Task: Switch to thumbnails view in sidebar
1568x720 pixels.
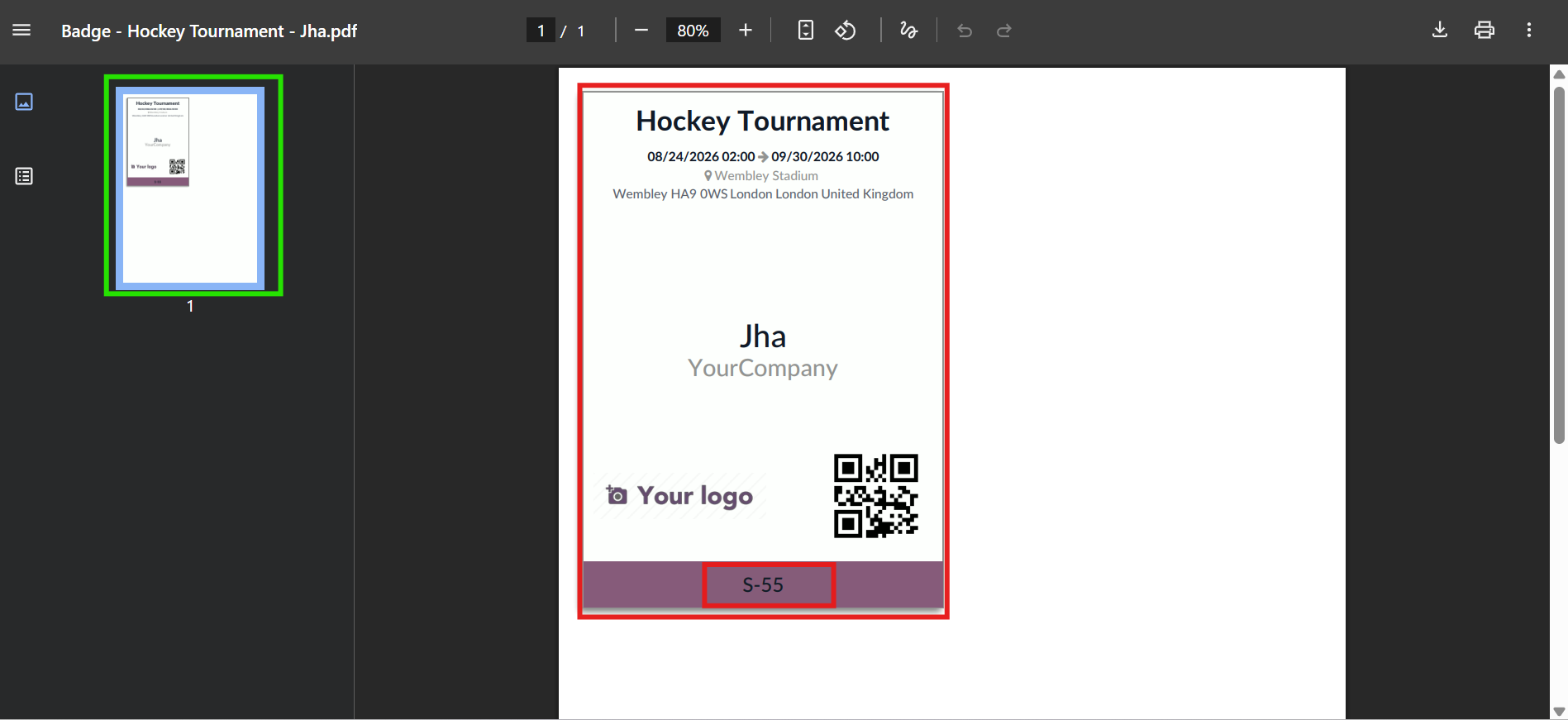Action: (24, 102)
